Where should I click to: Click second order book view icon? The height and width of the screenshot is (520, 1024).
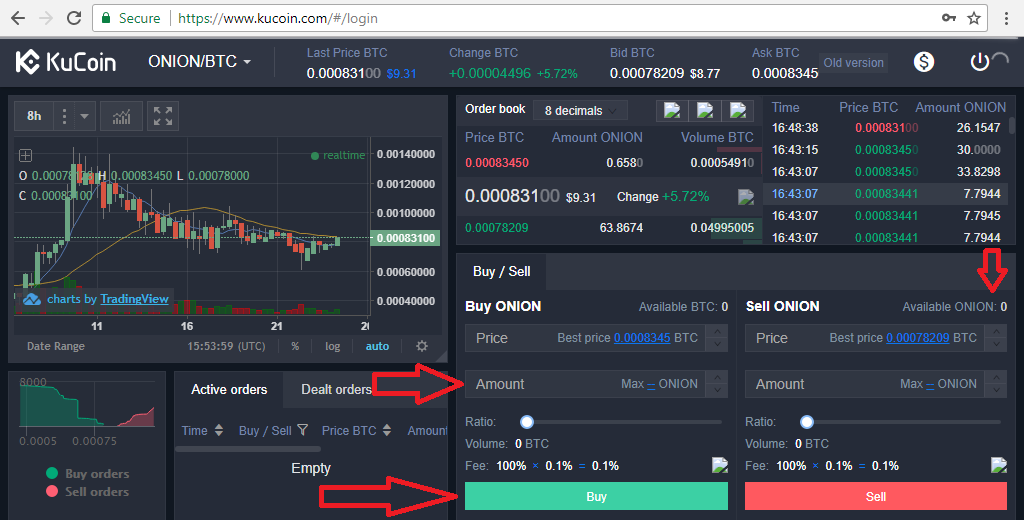(705, 110)
